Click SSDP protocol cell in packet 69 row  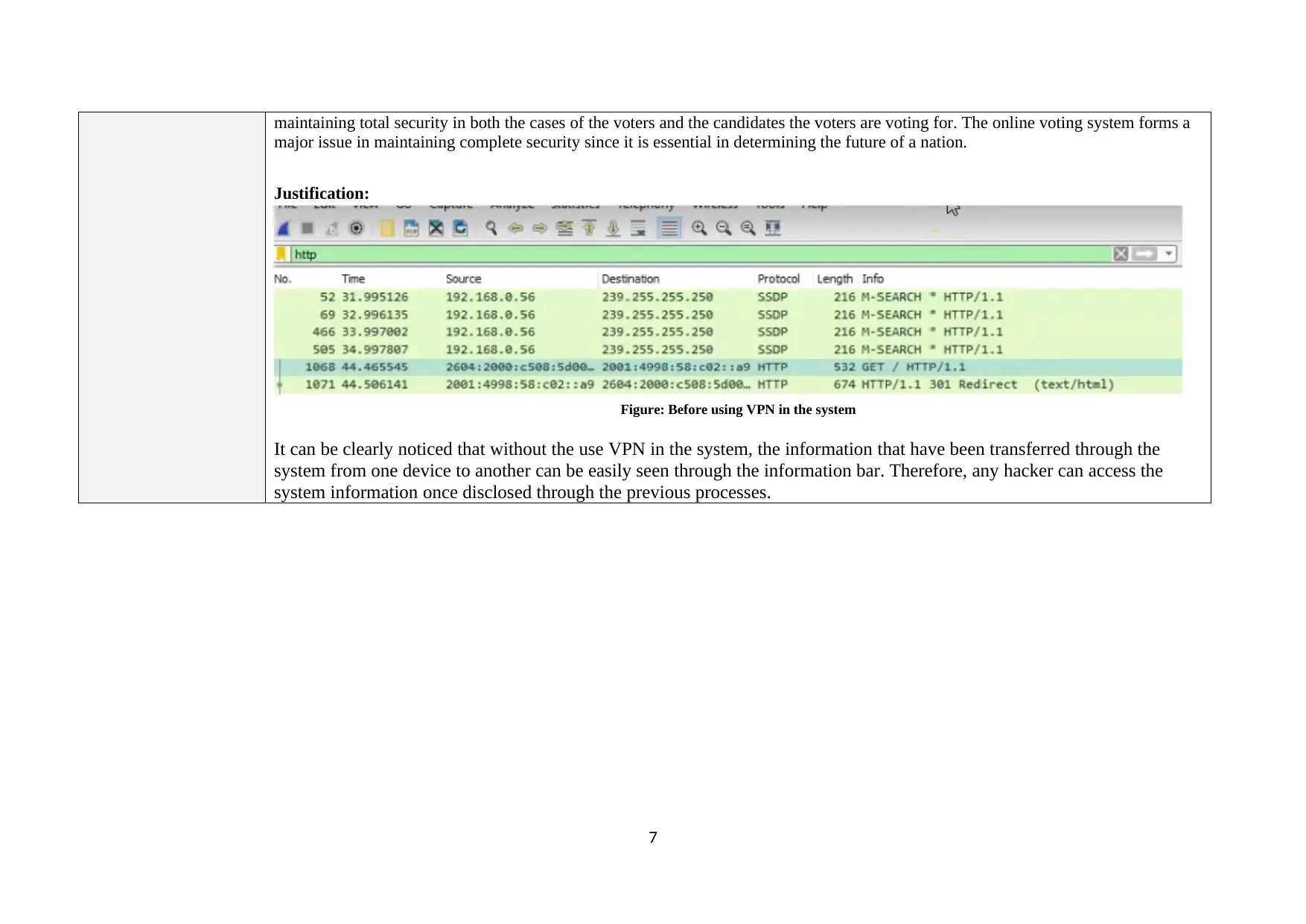pos(773,315)
